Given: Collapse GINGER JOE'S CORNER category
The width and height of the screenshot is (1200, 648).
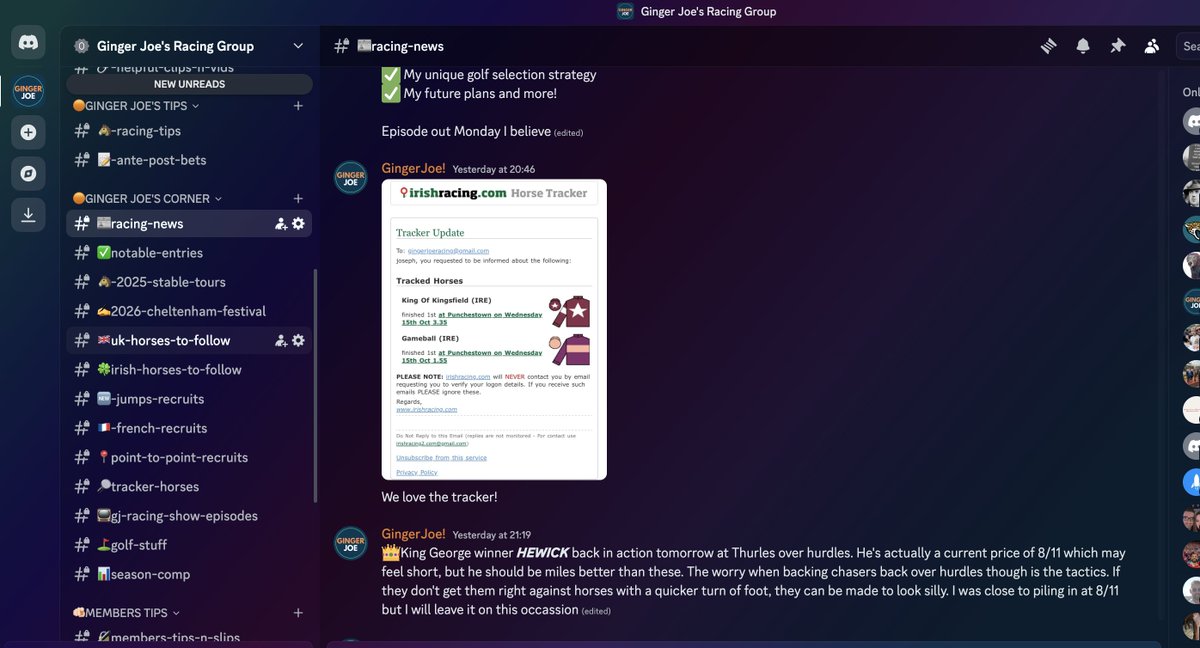Looking at the screenshot, I should 148,199.
